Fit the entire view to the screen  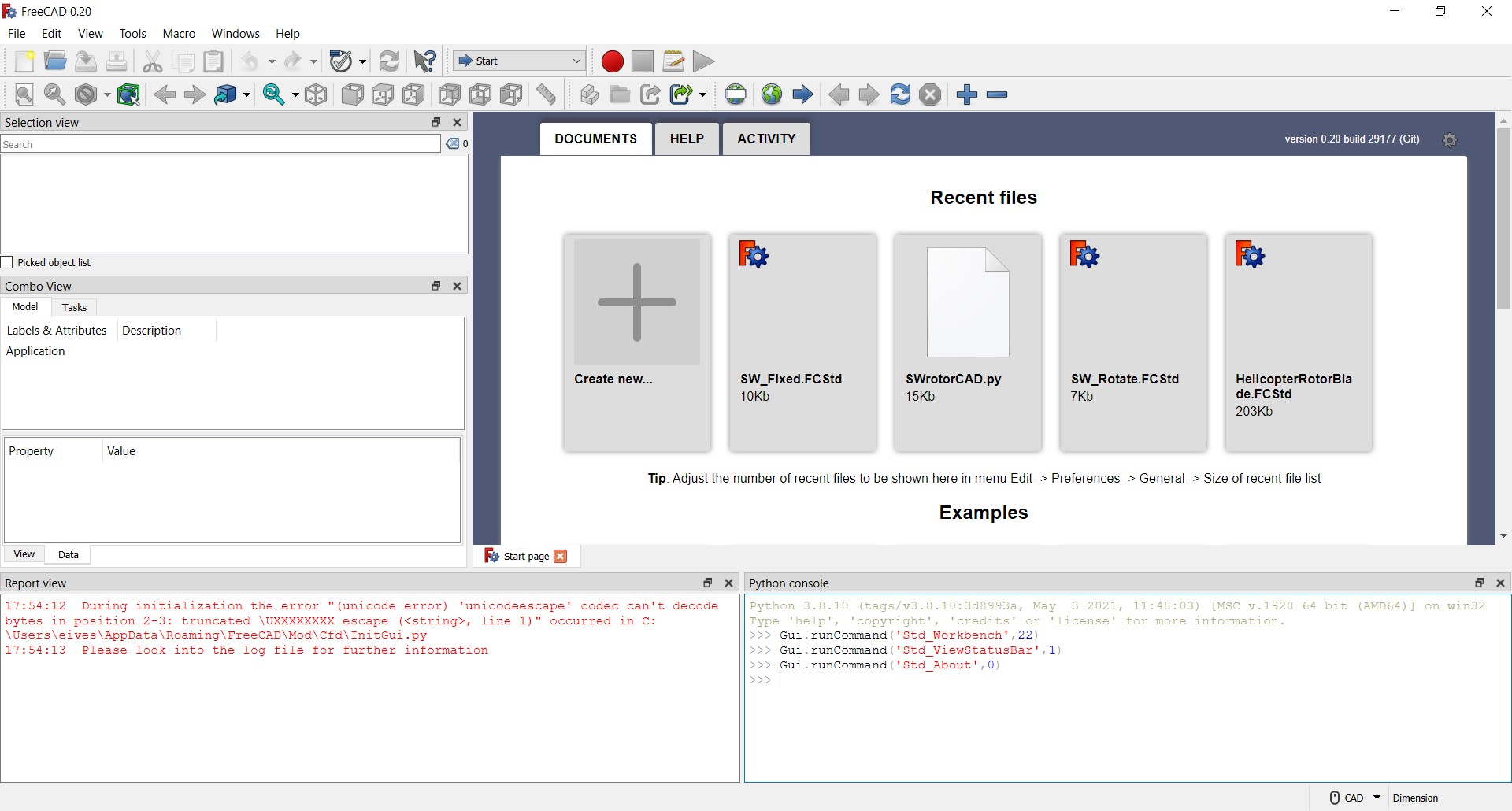(24, 94)
